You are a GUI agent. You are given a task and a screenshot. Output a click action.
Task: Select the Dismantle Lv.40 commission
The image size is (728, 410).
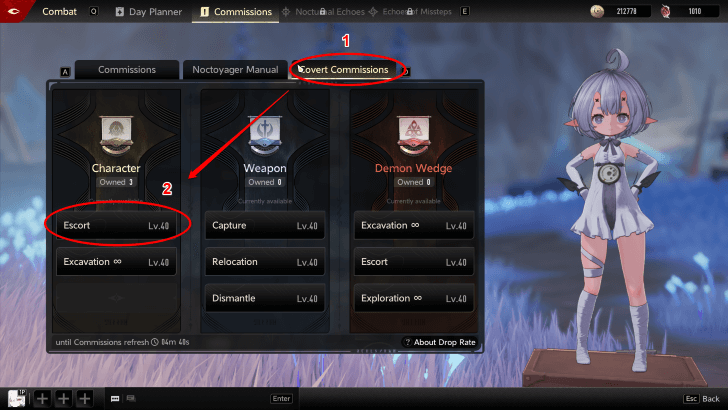[x=265, y=298]
